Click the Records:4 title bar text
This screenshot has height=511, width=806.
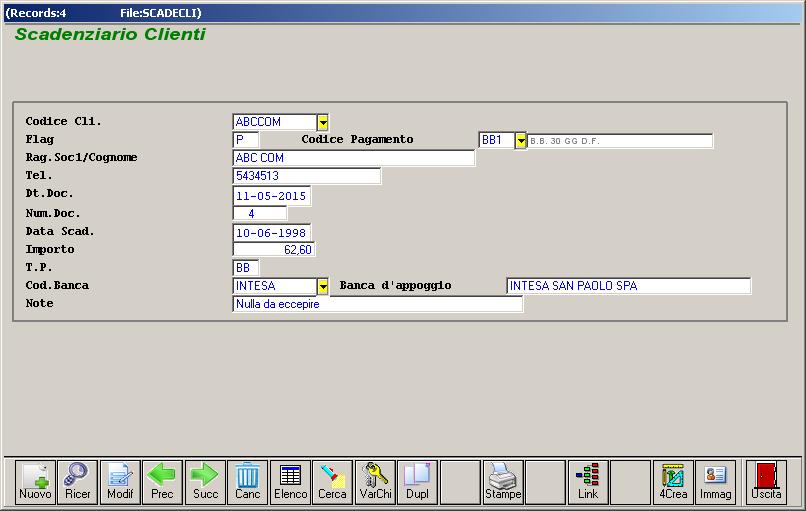tap(35, 13)
